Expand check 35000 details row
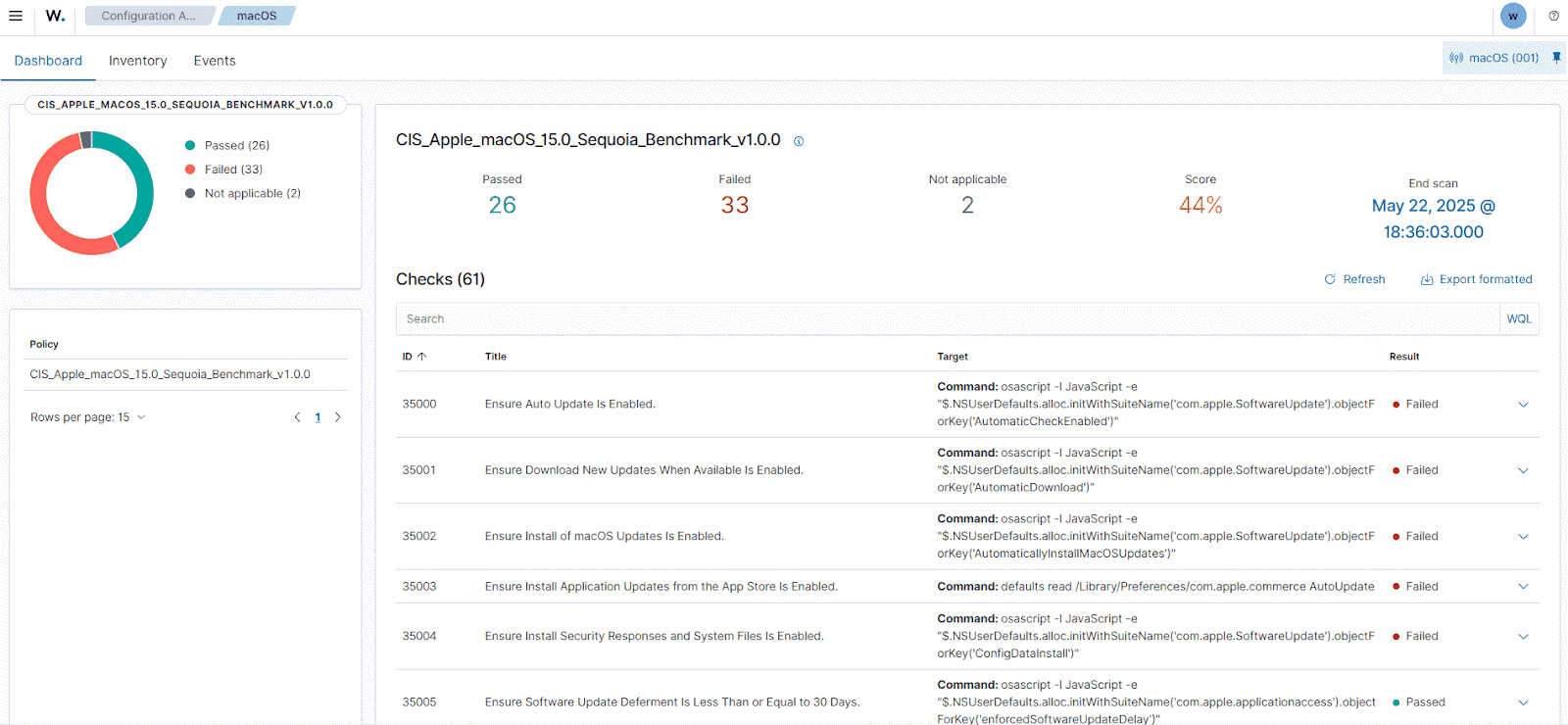The width and height of the screenshot is (1568, 725). click(1523, 405)
